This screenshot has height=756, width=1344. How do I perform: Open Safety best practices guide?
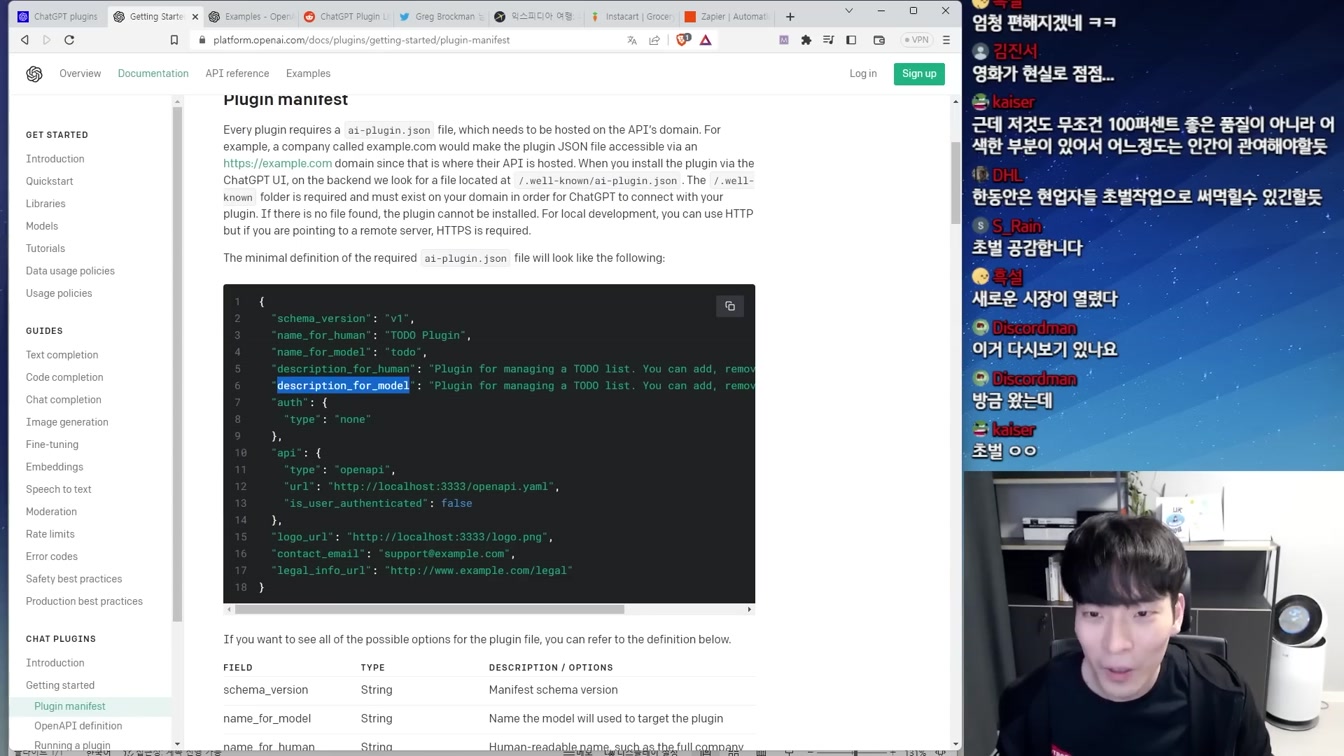click(74, 579)
